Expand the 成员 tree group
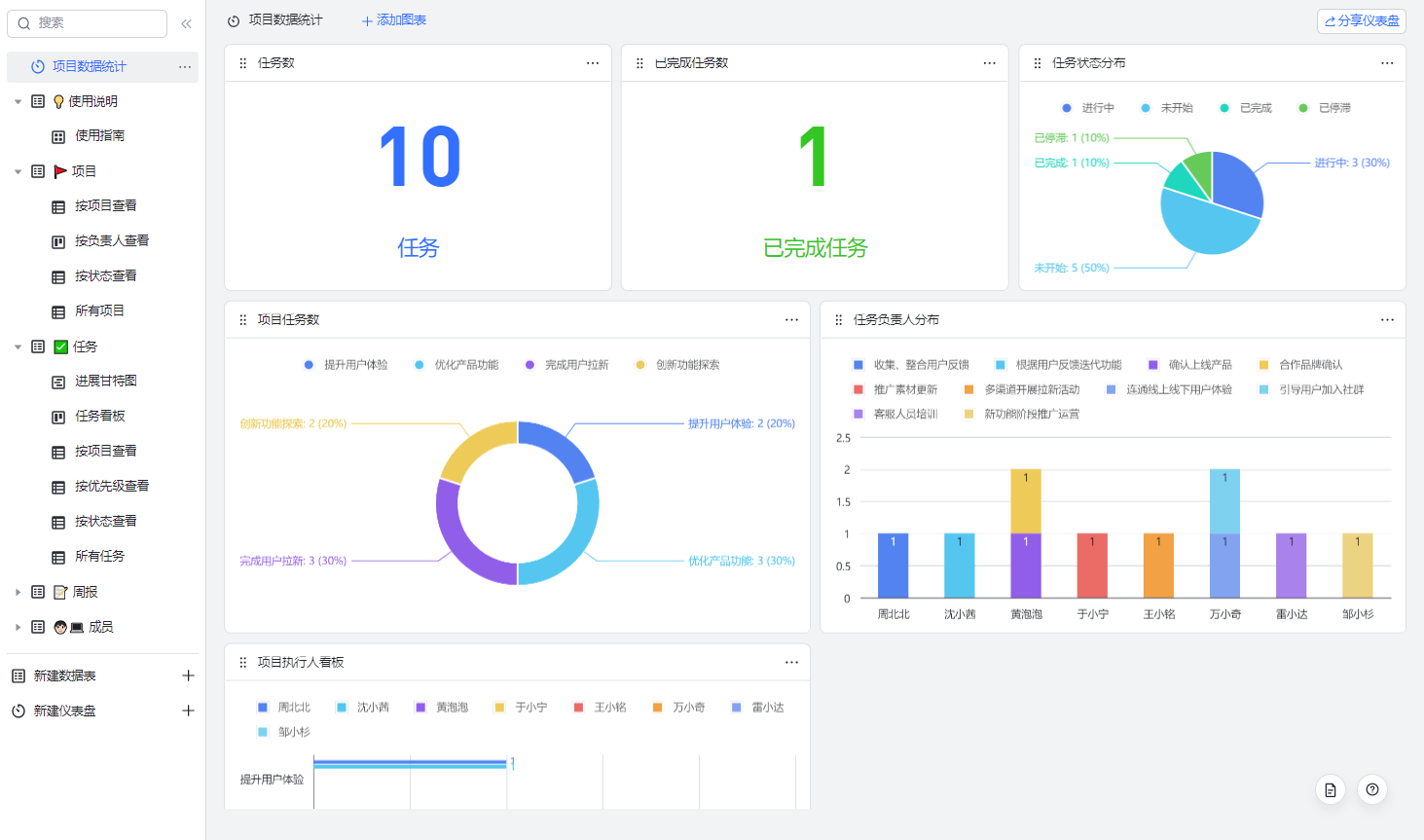1424x840 pixels. tap(18, 627)
